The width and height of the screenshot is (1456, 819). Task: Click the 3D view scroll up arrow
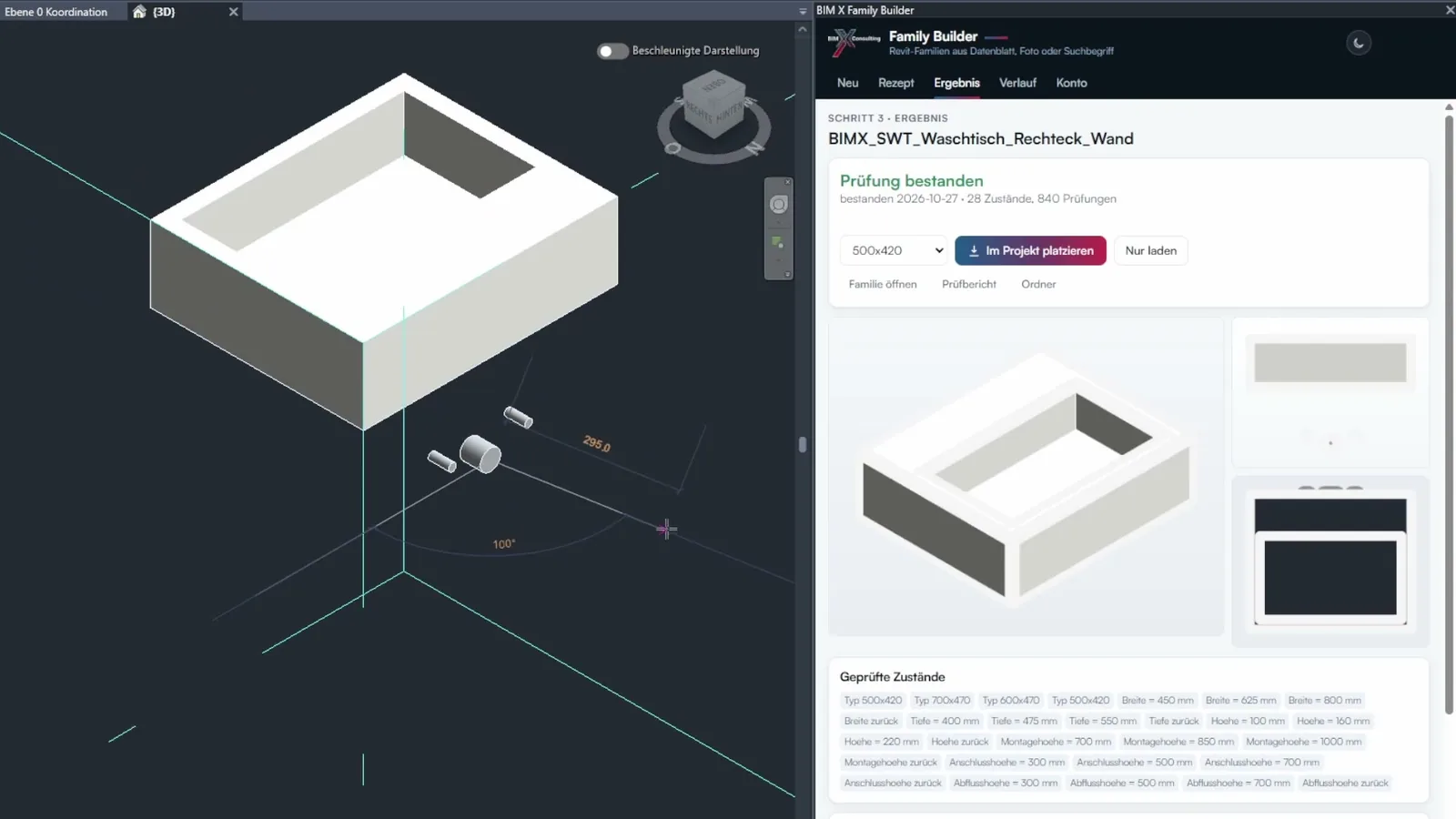click(x=803, y=30)
